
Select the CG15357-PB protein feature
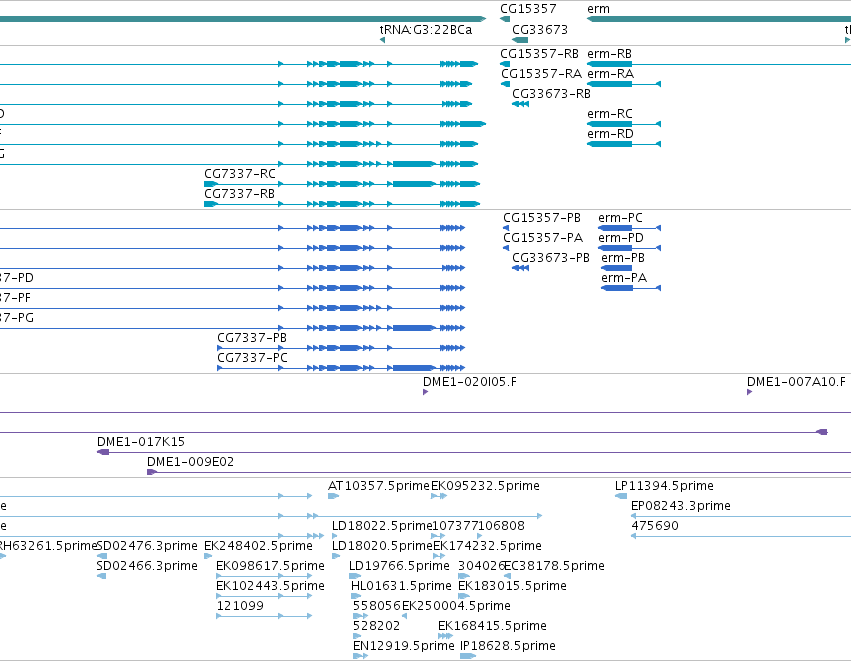tap(506, 228)
